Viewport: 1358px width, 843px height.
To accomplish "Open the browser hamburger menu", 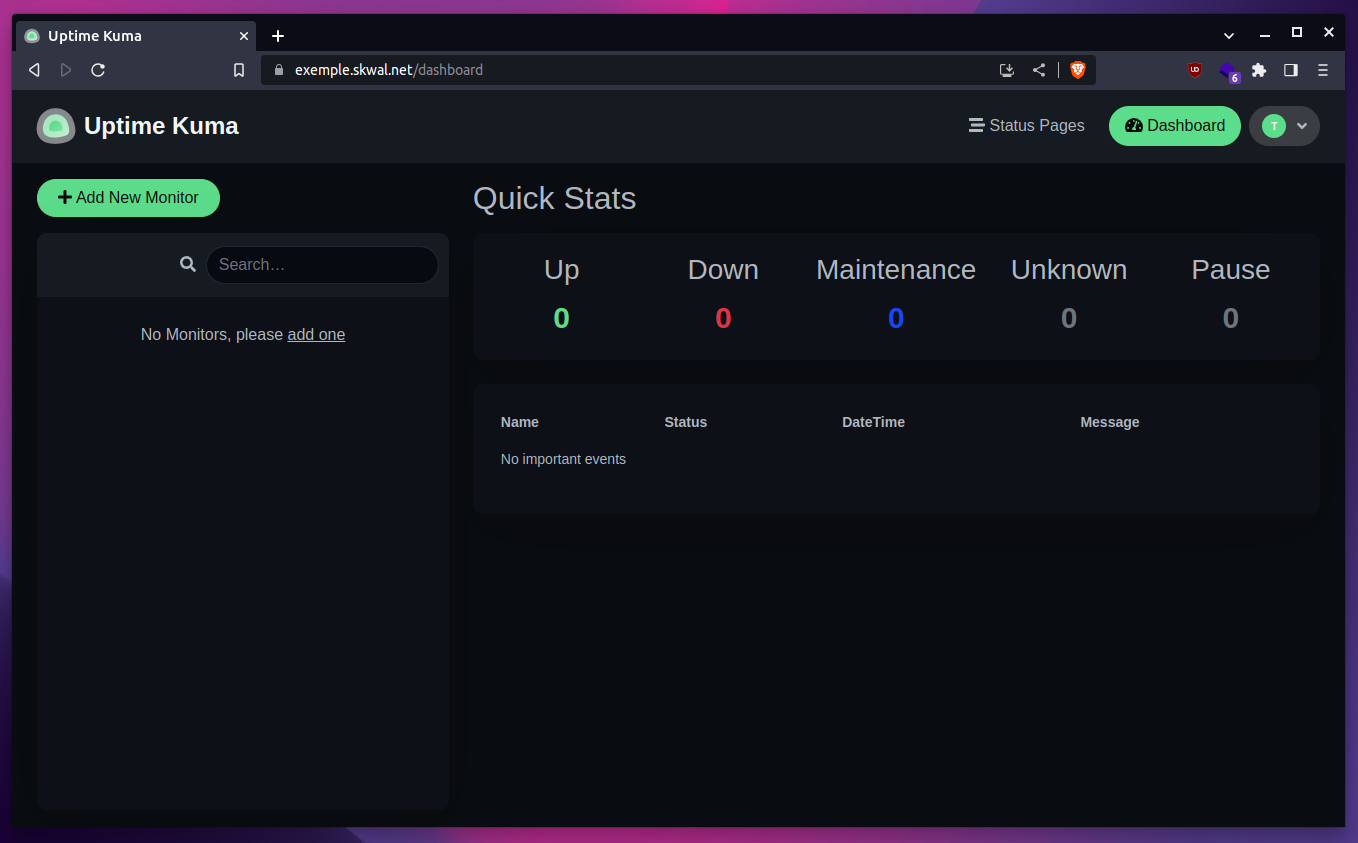I will tap(1323, 70).
